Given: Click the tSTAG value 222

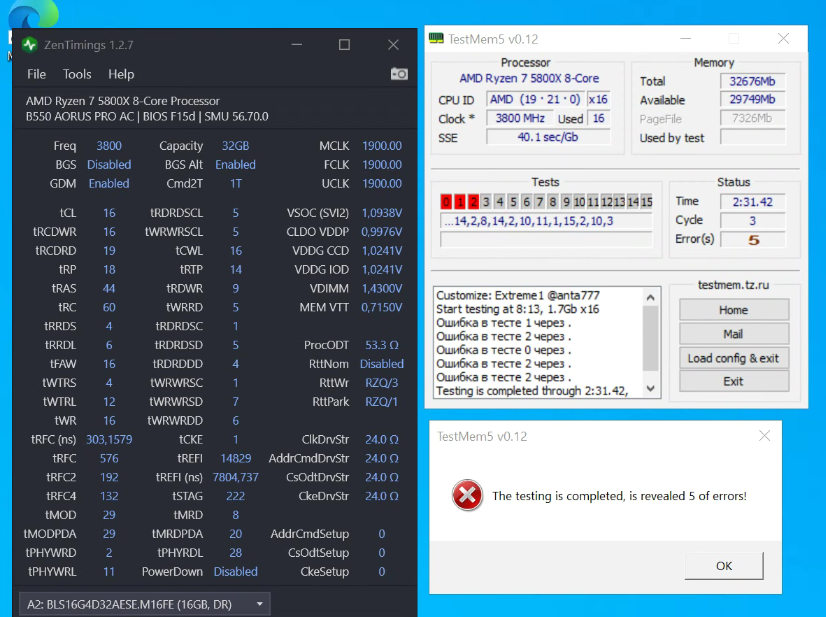Looking at the screenshot, I should point(235,496).
